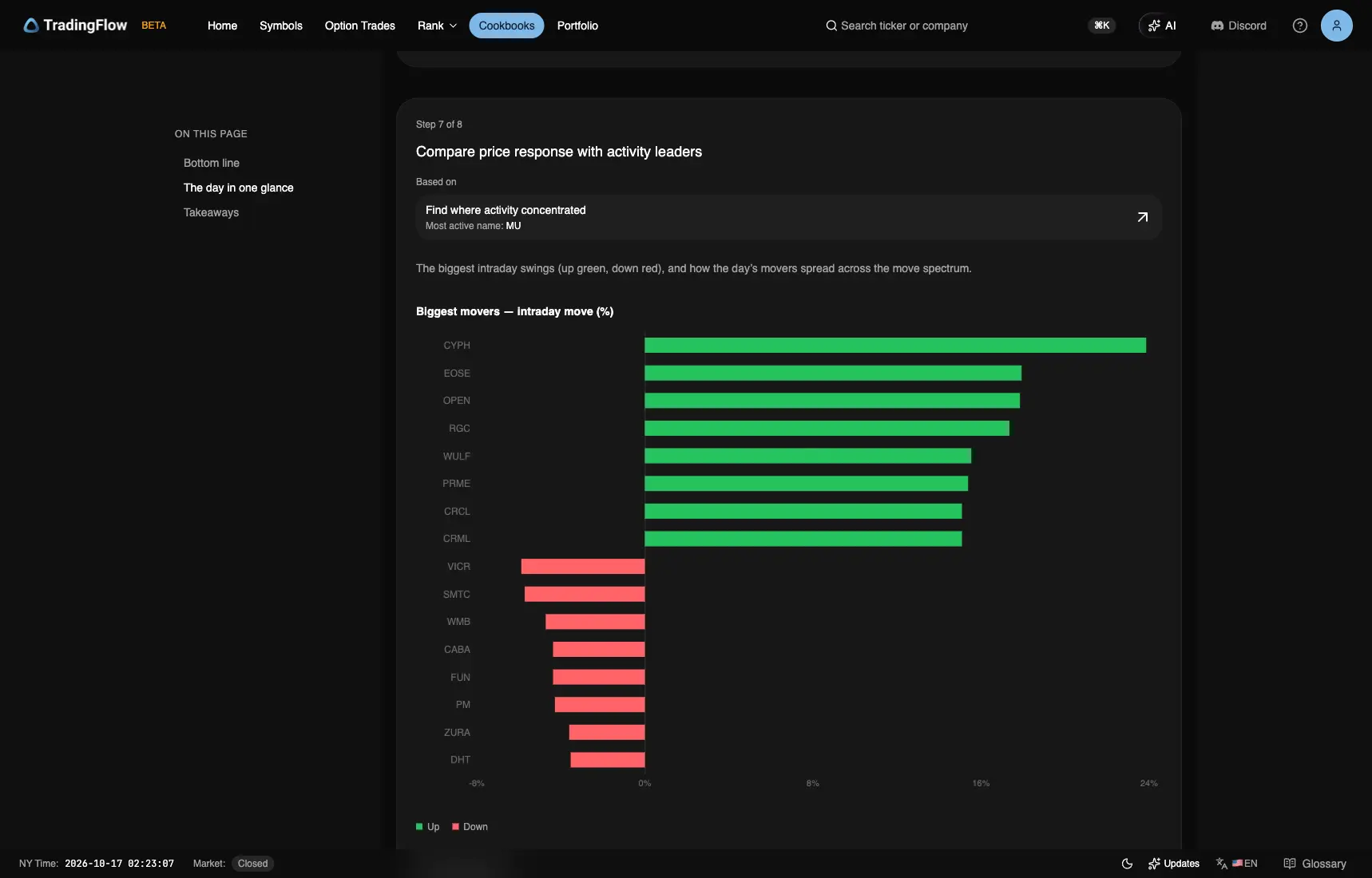
Task: Click the search magnifier icon
Action: tap(831, 26)
